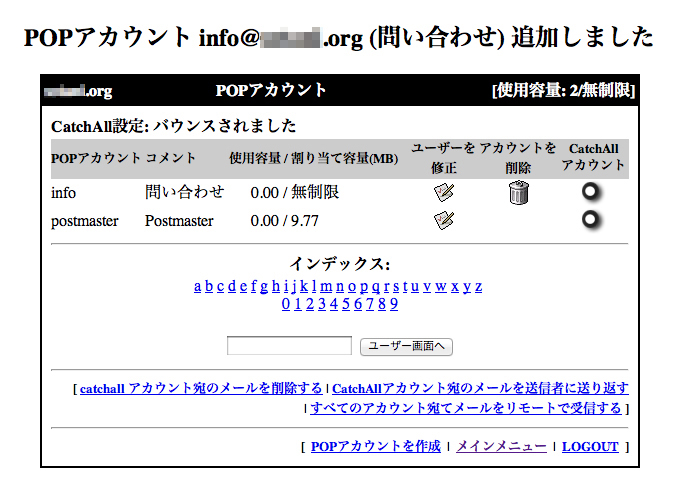
Task: Open index letter r
Action: pyautogui.click(x=386, y=286)
